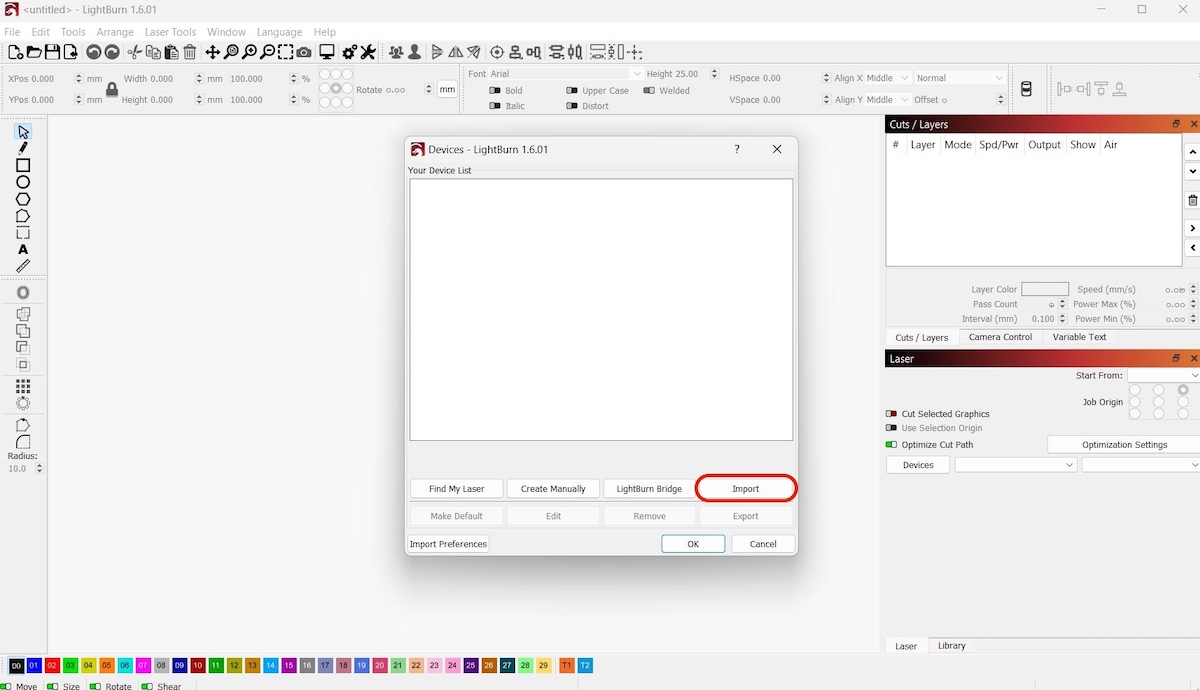Open the device selector dropdown beside Devices

pyautogui.click(x=1016, y=465)
